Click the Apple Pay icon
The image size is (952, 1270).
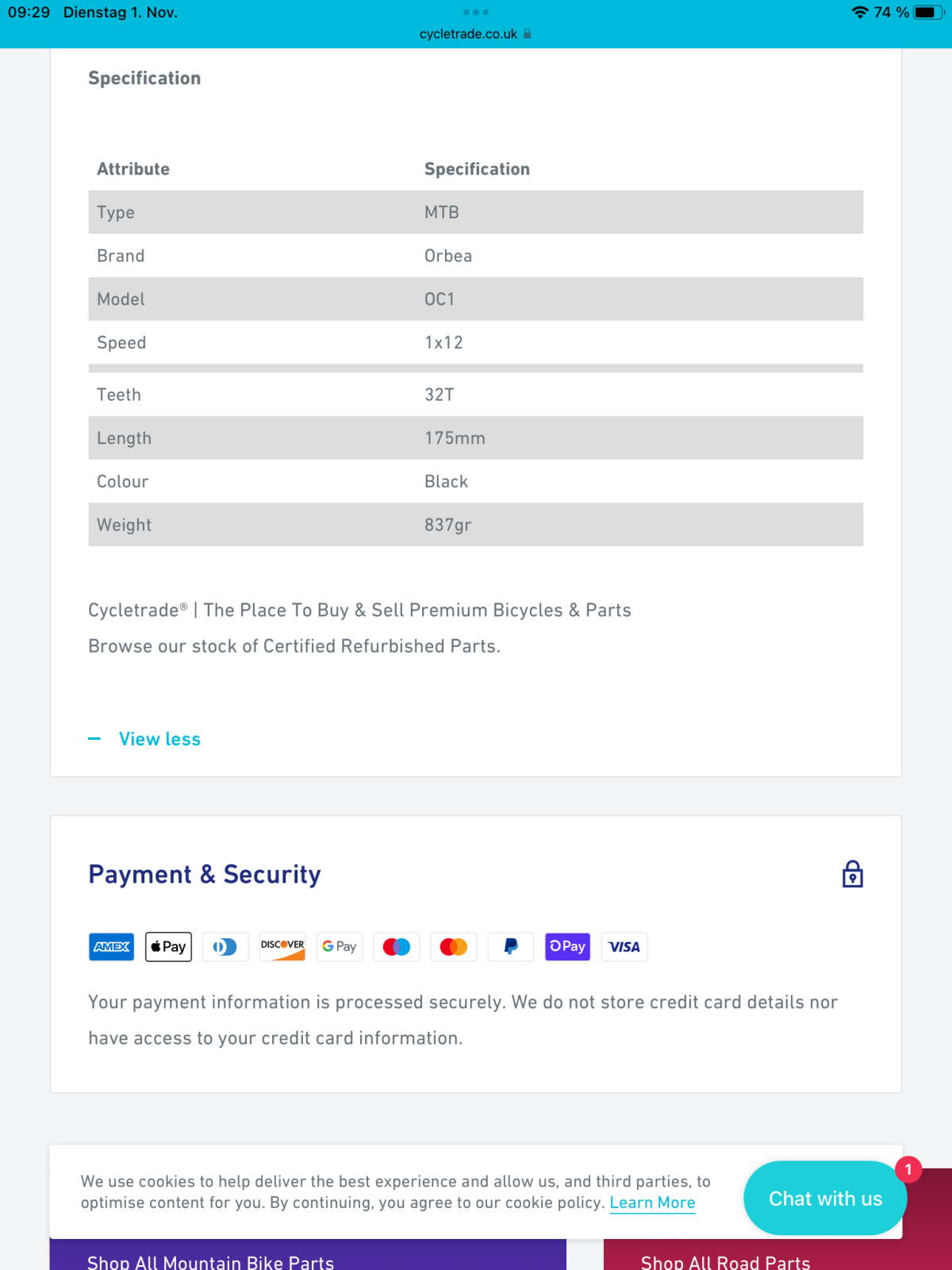point(168,946)
